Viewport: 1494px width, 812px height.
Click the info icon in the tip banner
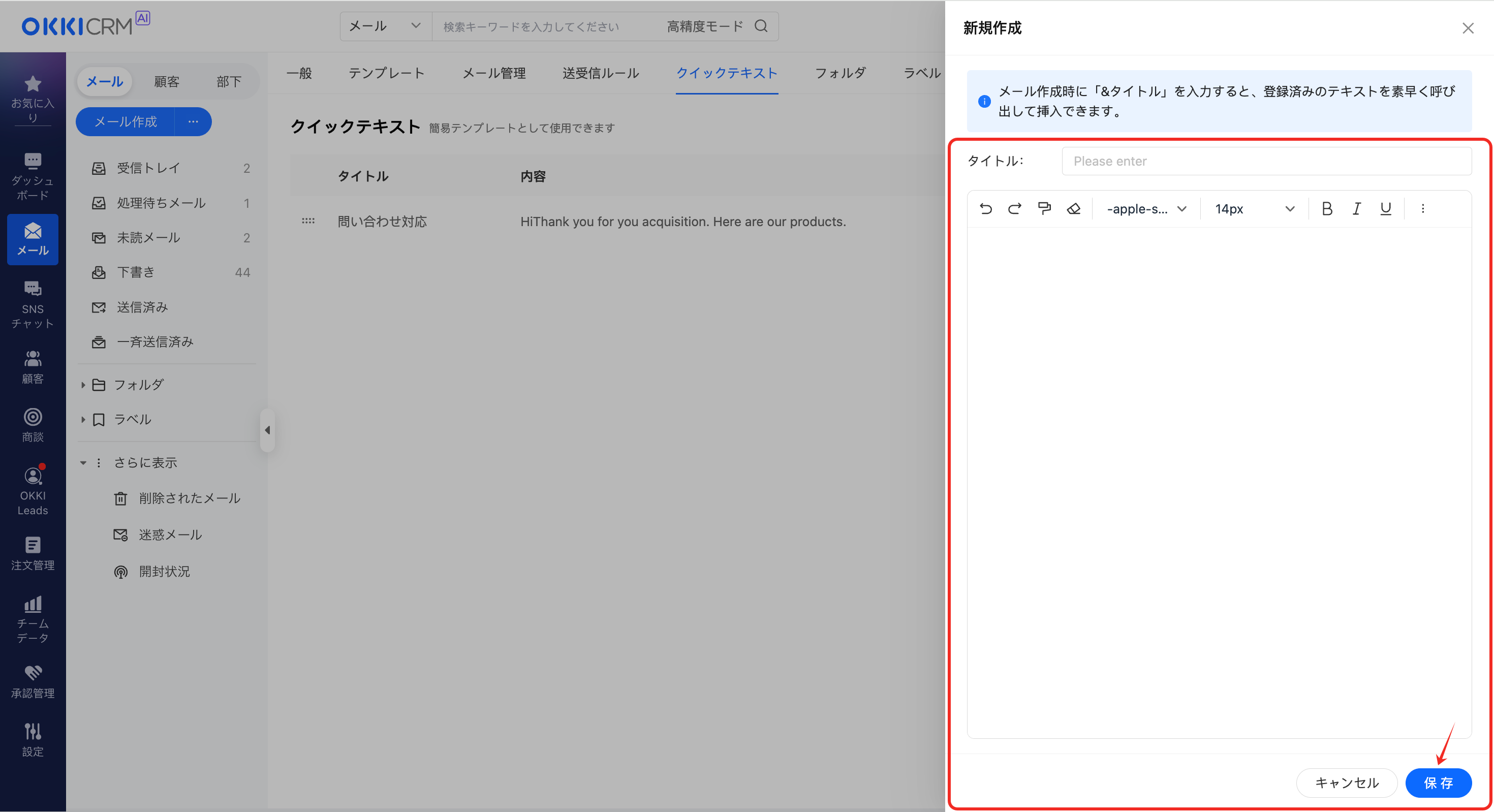(984, 102)
